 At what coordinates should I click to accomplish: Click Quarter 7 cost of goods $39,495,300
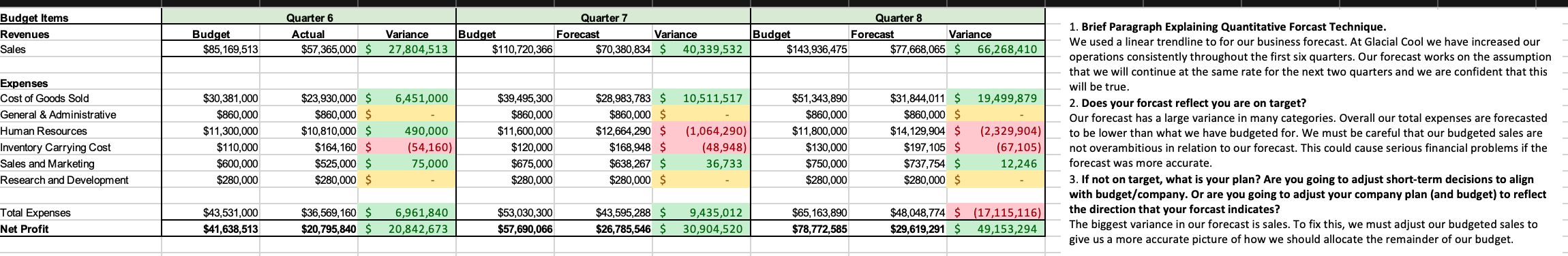(x=505, y=99)
